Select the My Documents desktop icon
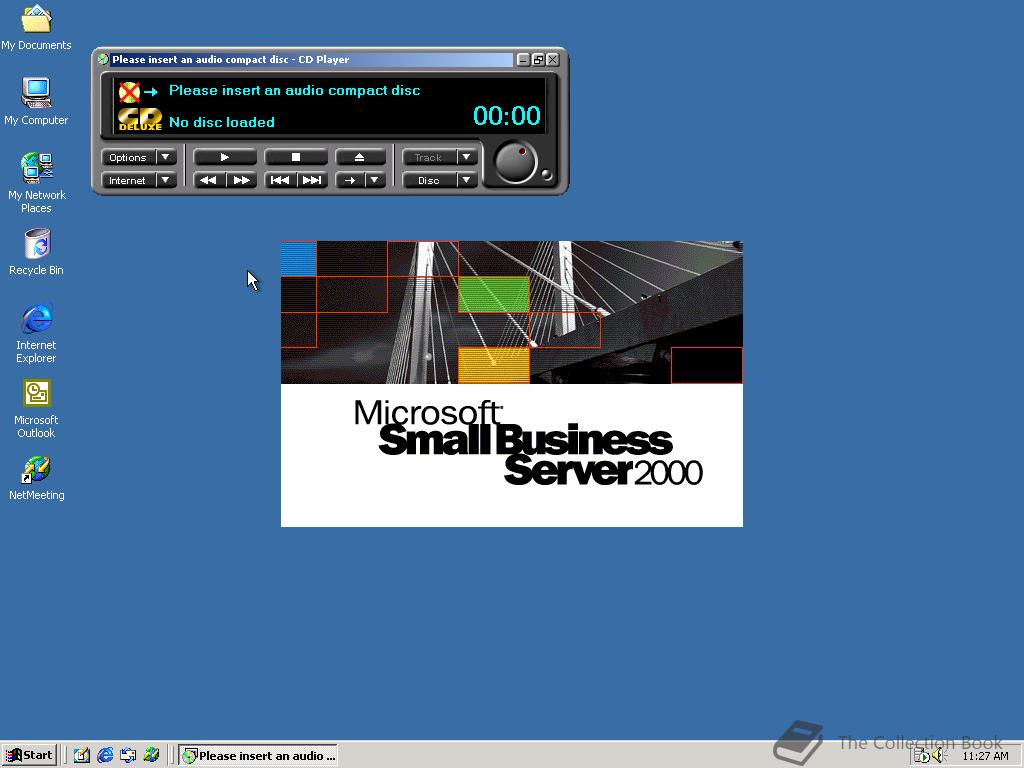 coord(36,27)
